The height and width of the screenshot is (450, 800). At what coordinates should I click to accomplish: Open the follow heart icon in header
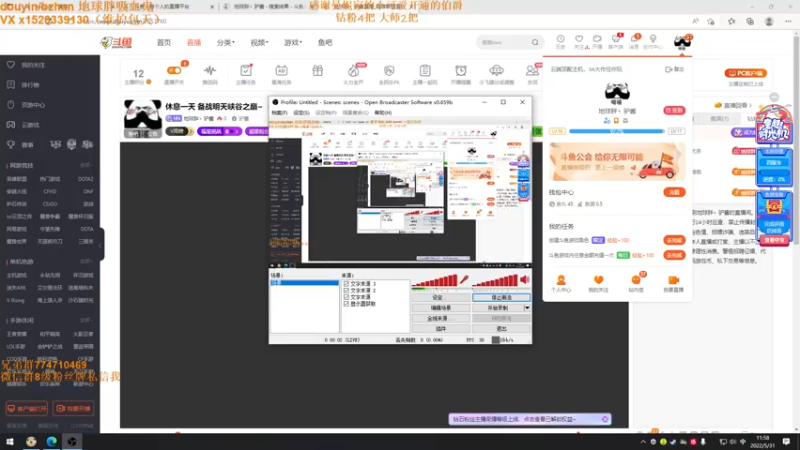[x=579, y=39]
